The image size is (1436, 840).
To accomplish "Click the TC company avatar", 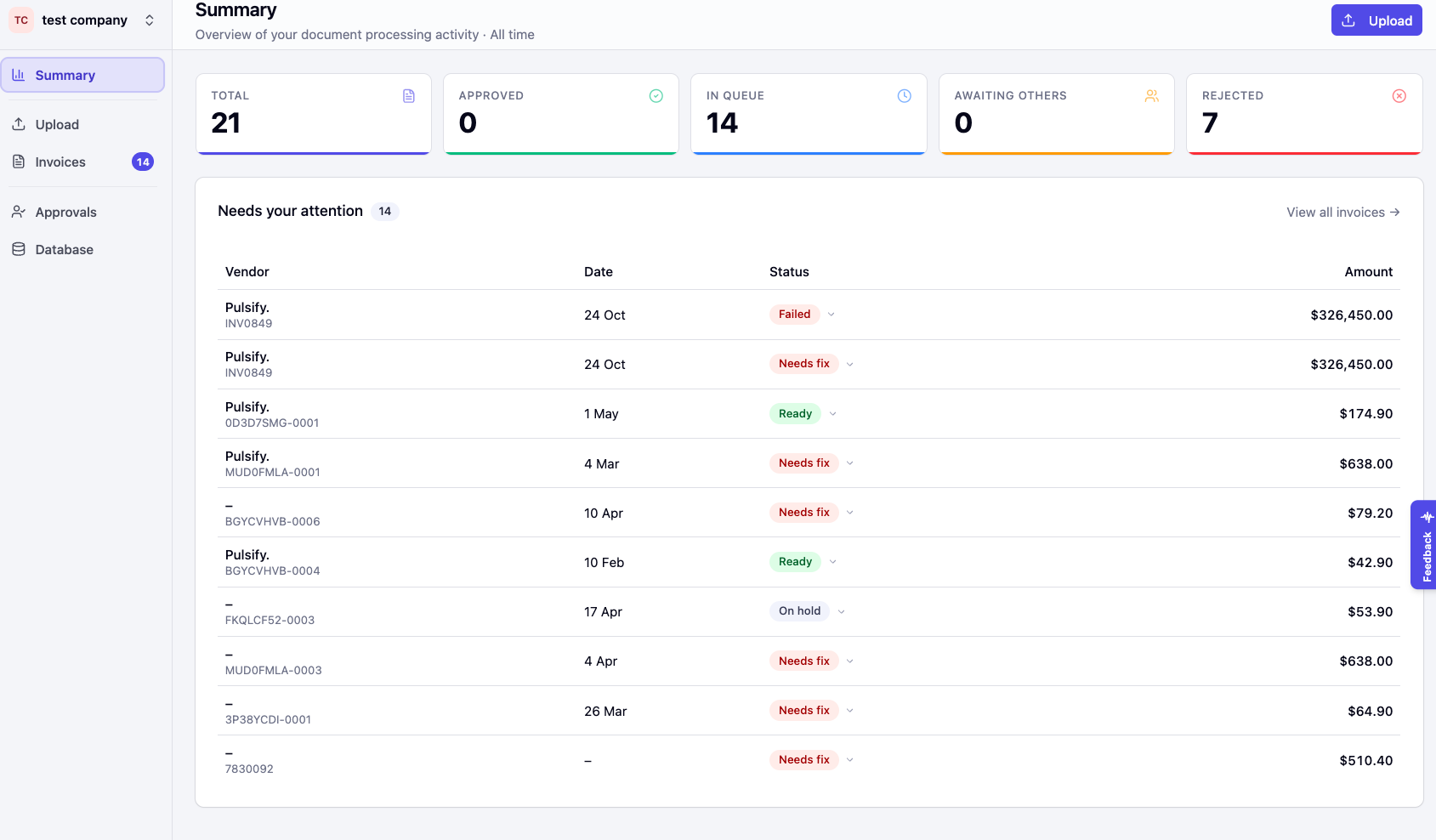I will point(21,20).
